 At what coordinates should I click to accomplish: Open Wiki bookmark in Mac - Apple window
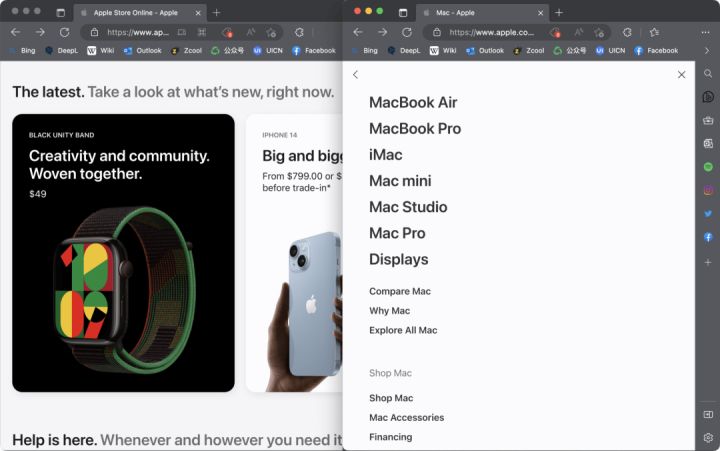pos(443,51)
